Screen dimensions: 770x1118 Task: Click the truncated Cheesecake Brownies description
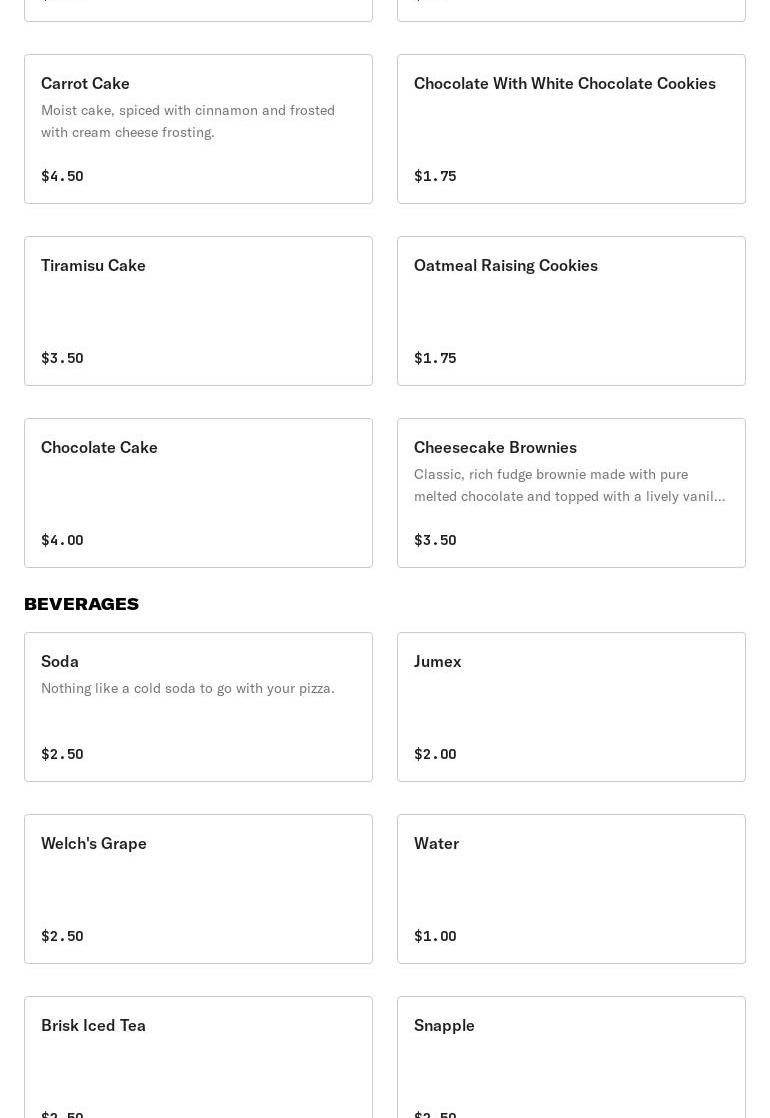[x=569, y=485]
